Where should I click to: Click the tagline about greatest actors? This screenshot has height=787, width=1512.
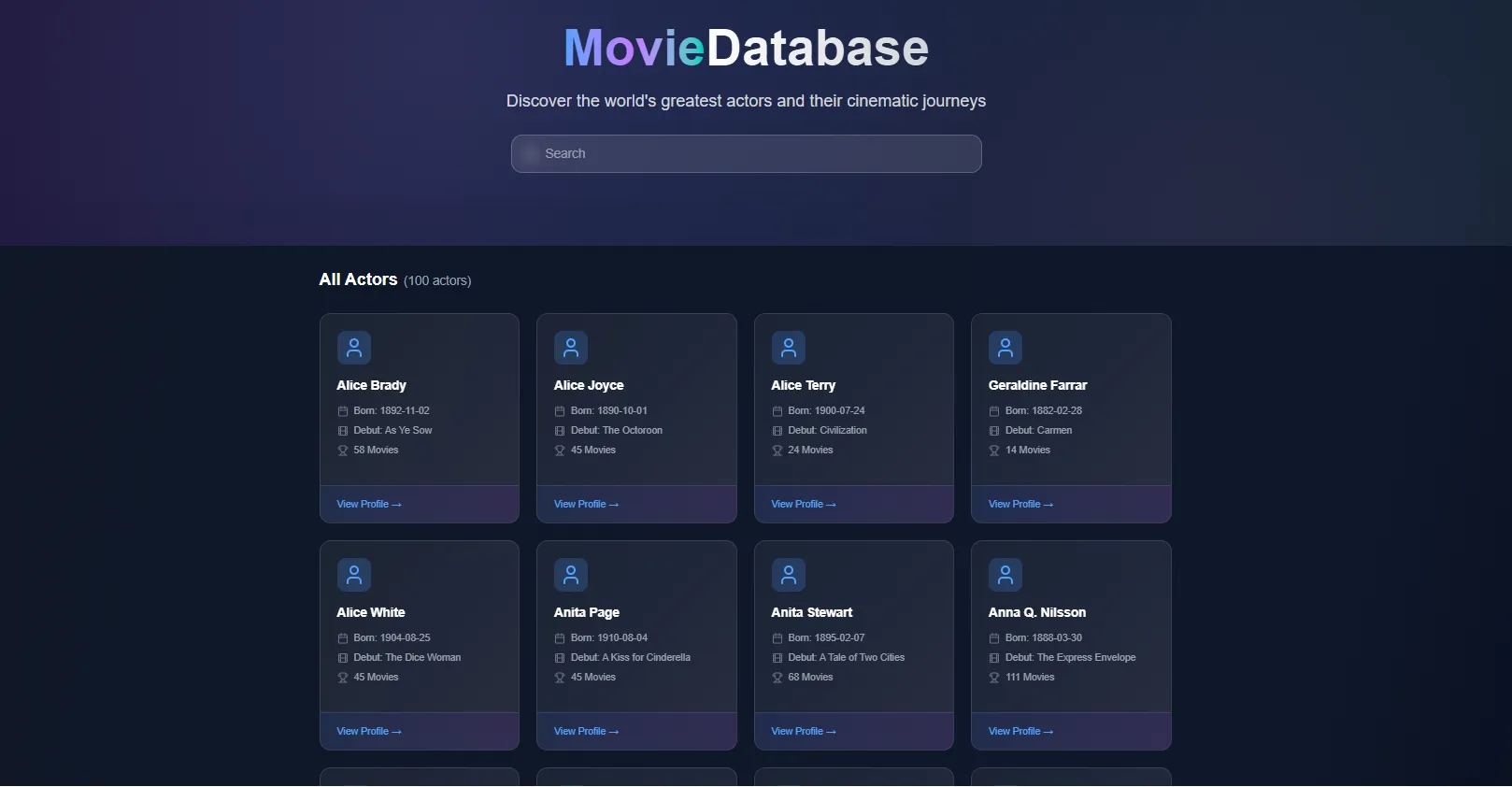tap(746, 101)
